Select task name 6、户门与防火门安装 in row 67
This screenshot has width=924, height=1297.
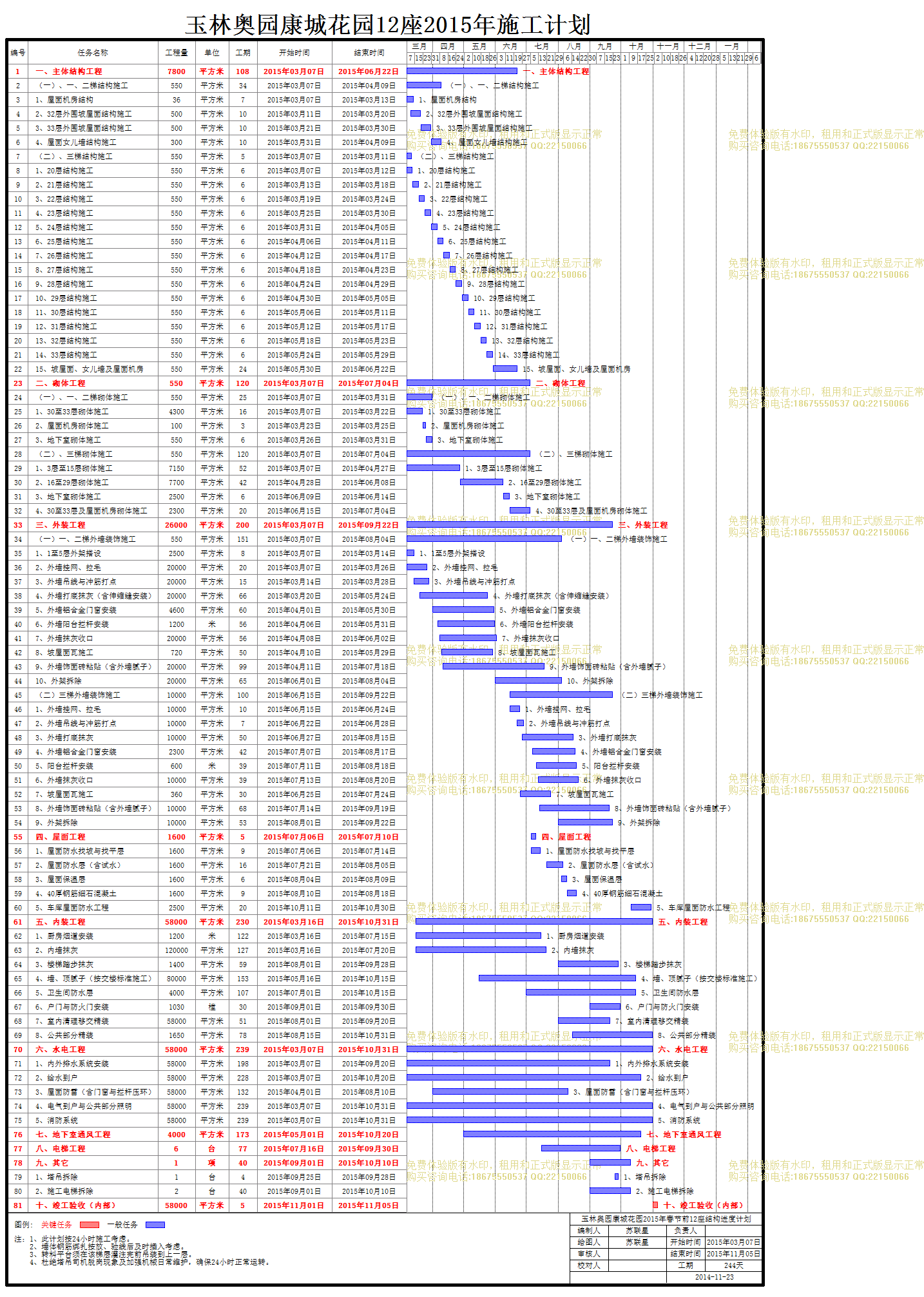[x=72, y=1007]
